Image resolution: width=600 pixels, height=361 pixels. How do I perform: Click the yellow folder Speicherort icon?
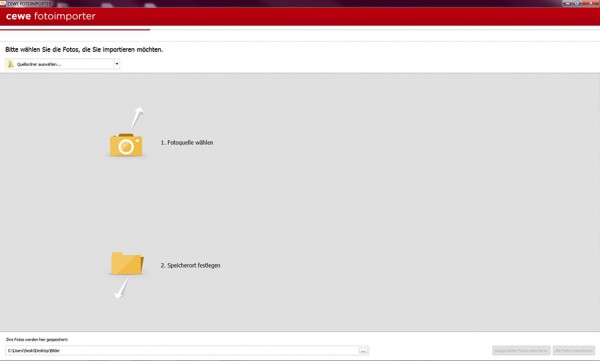pyautogui.click(x=127, y=263)
